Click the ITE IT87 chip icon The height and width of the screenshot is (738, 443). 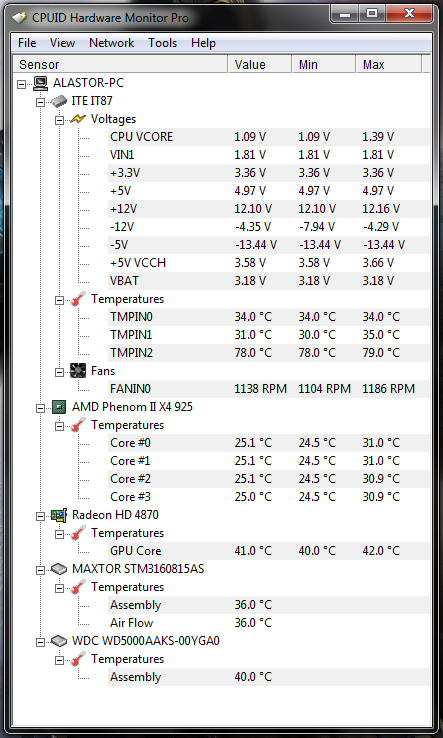click(59, 101)
